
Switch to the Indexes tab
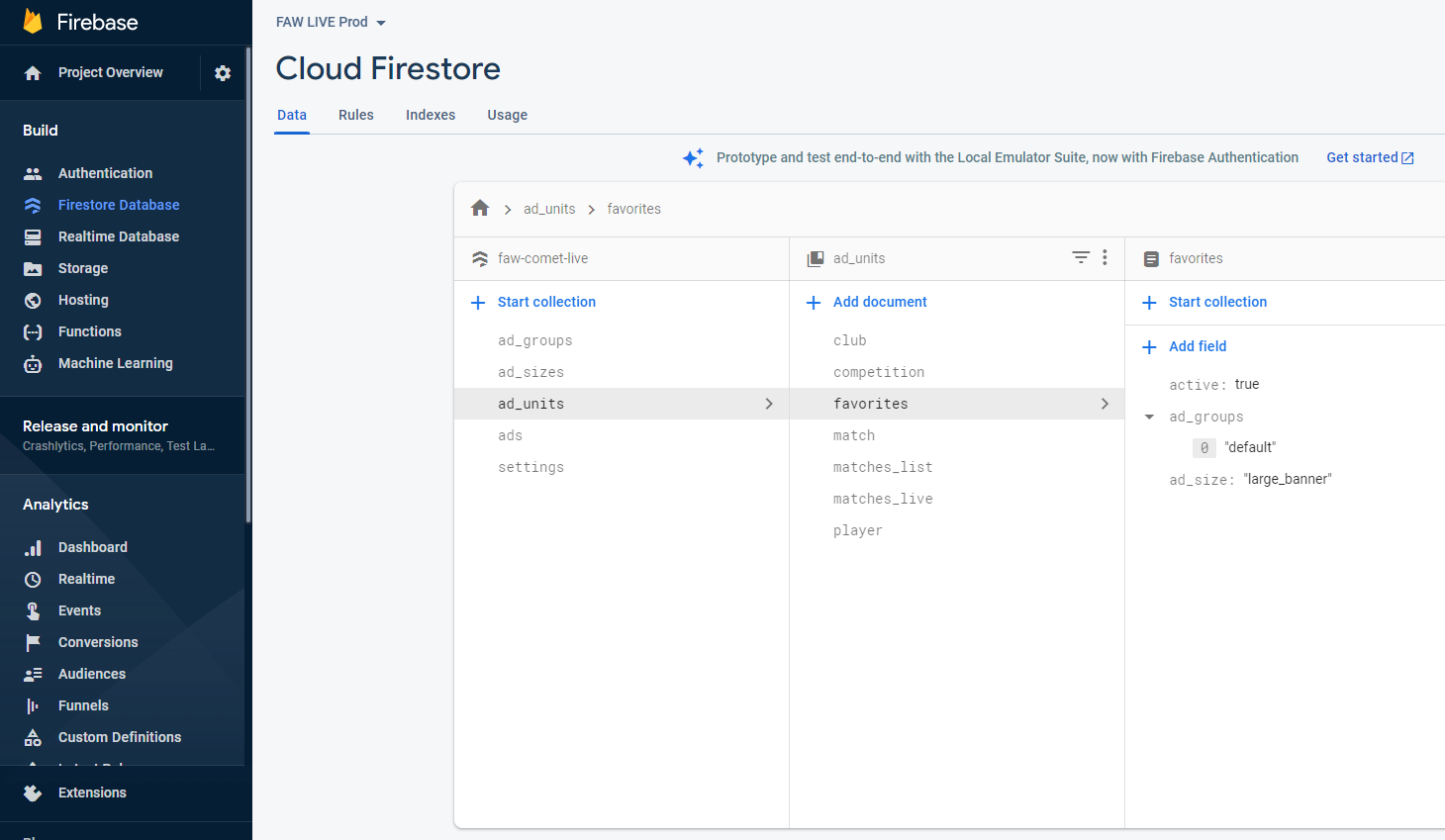(431, 115)
